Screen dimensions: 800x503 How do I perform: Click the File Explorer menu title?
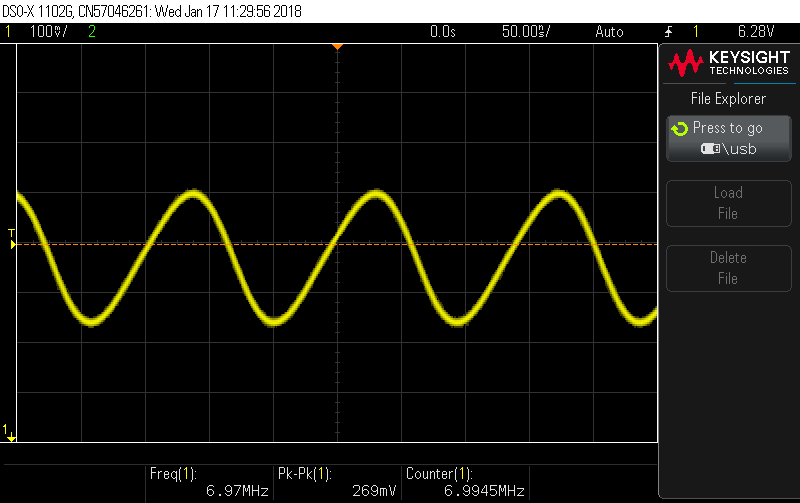pos(728,99)
